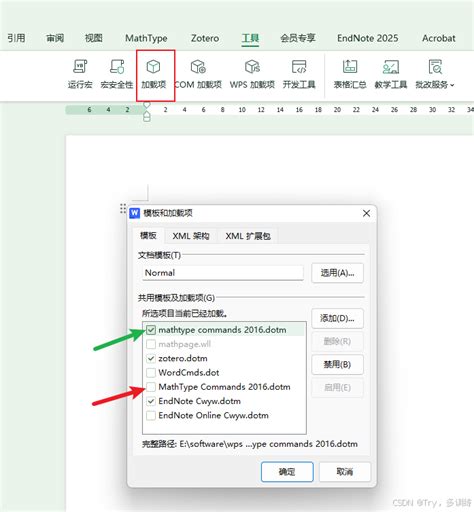This screenshot has width=474, height=512.
Task: Click the 表格汇总 table summary icon
Action: [x=350, y=75]
